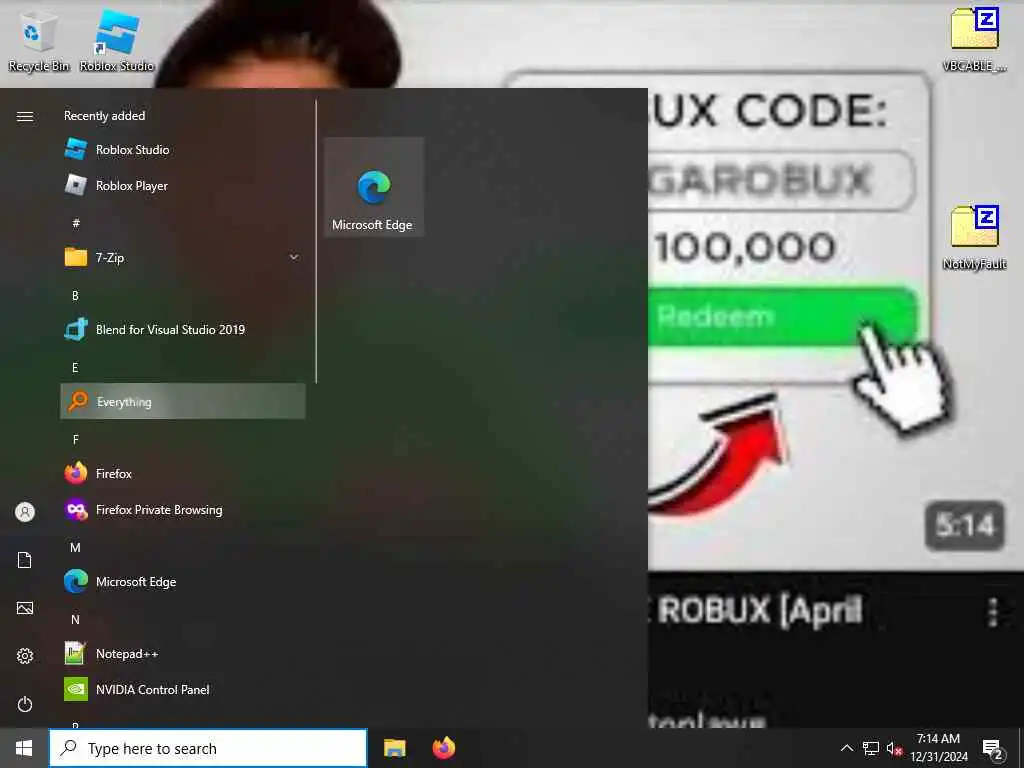Click the Microsoft Edge pinned tile
Screen dimensions: 1024x768
click(x=374, y=187)
